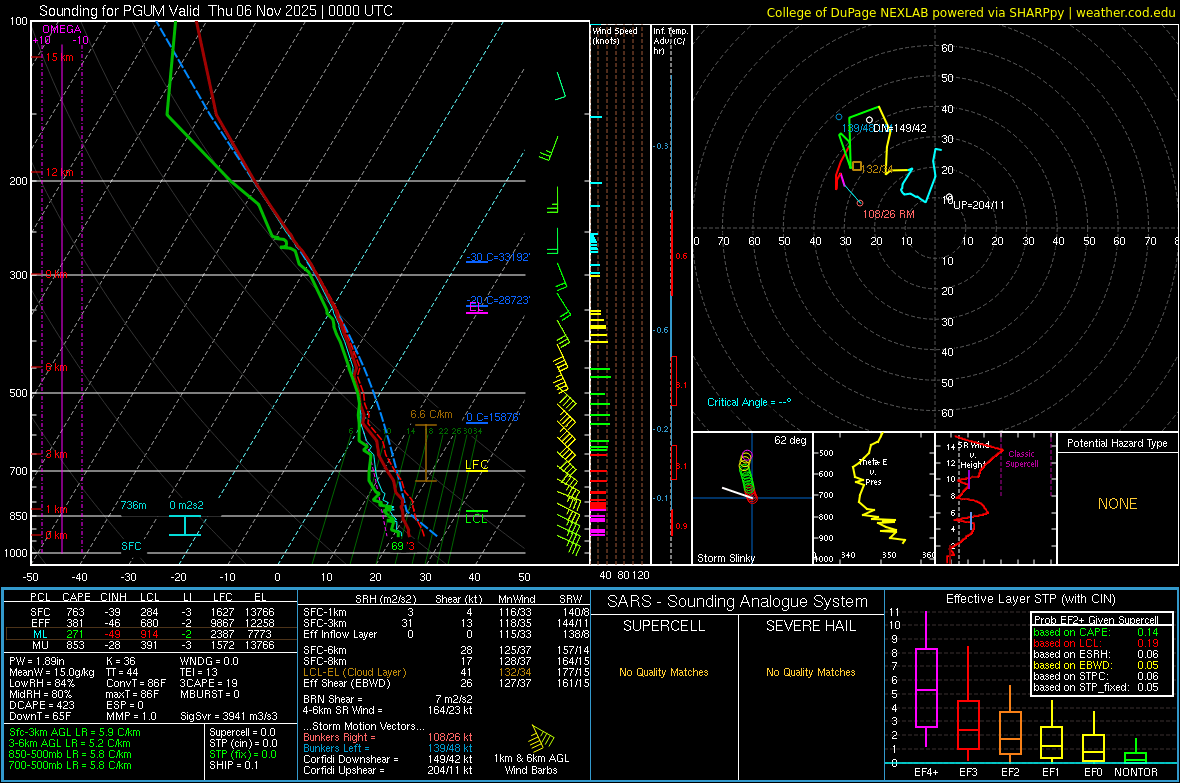The height and width of the screenshot is (783, 1180).
Task: Click the DN=149/42 hodograph label
Action: coord(899,128)
